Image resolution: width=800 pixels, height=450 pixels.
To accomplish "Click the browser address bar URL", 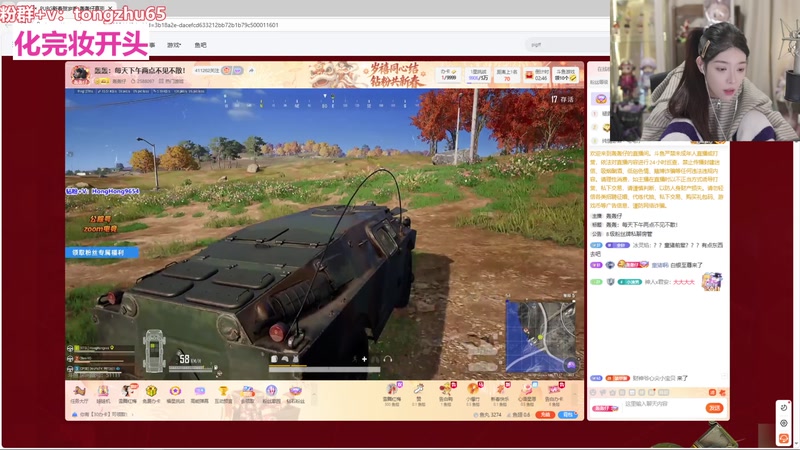I will [213, 25].
